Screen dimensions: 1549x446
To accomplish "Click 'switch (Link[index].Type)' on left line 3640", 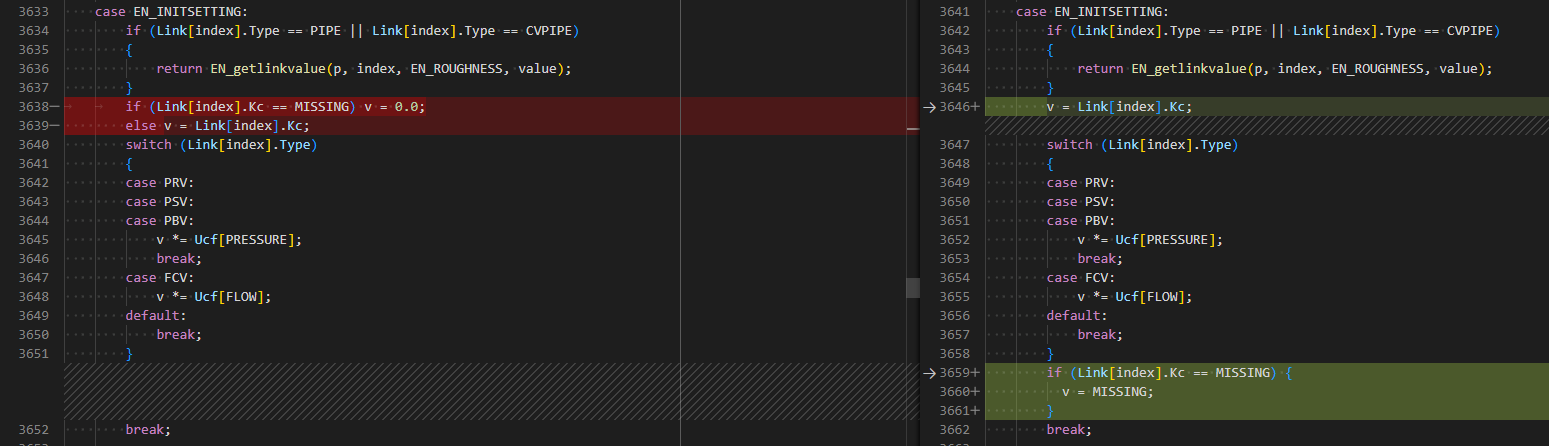I will (x=221, y=145).
